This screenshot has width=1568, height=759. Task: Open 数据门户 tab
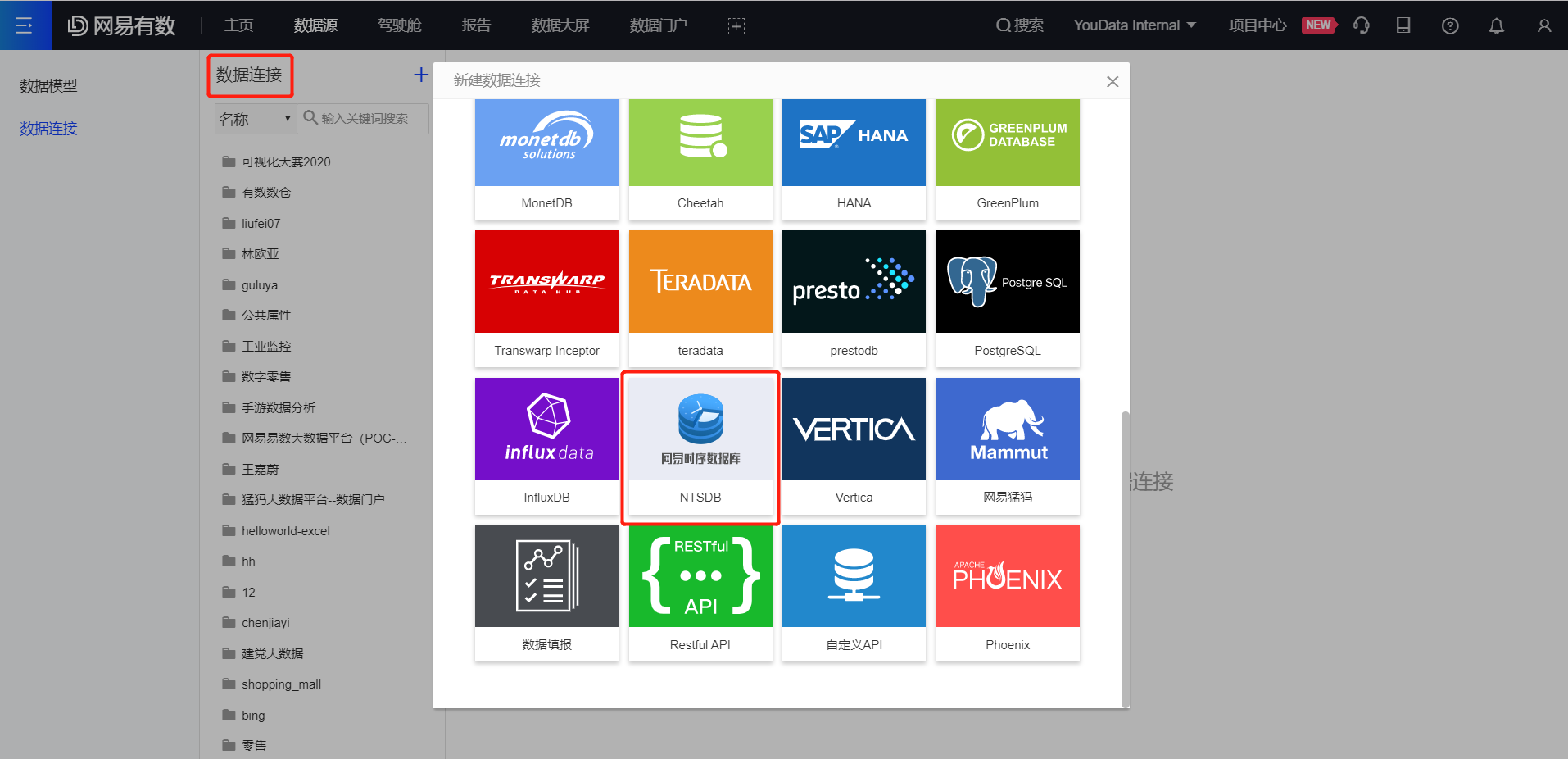click(658, 25)
